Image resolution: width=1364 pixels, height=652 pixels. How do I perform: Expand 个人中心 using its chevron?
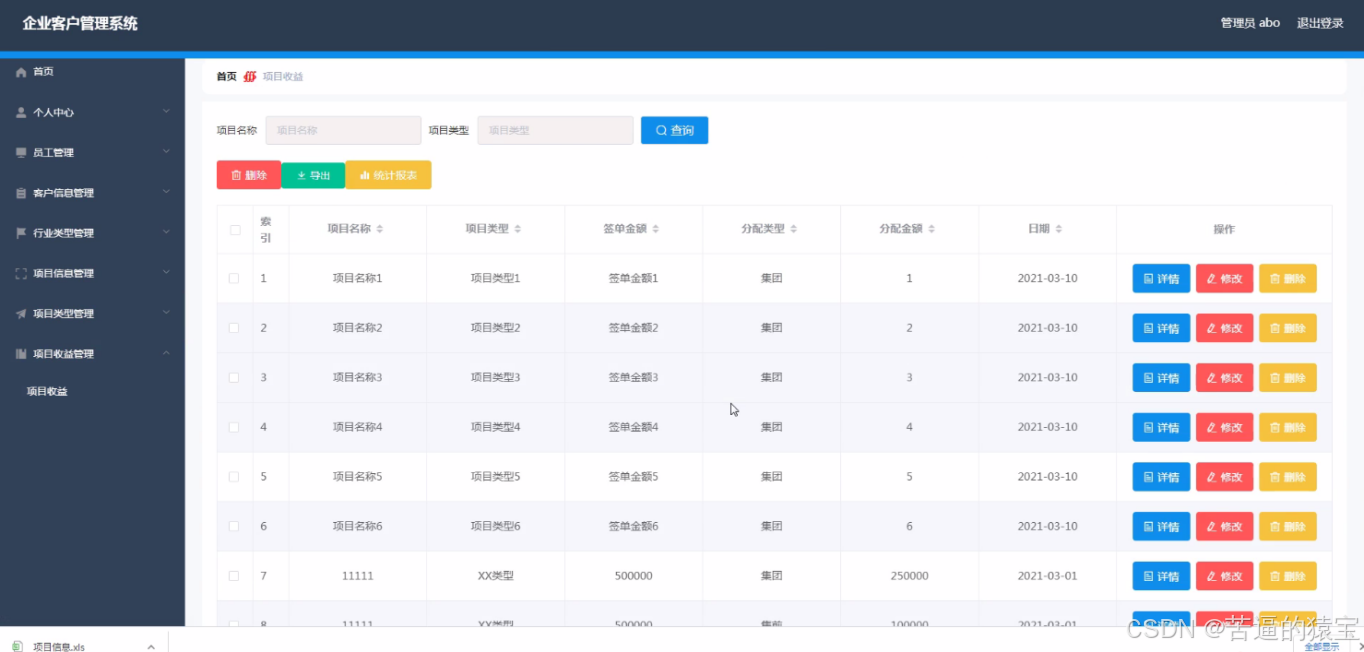click(167, 112)
